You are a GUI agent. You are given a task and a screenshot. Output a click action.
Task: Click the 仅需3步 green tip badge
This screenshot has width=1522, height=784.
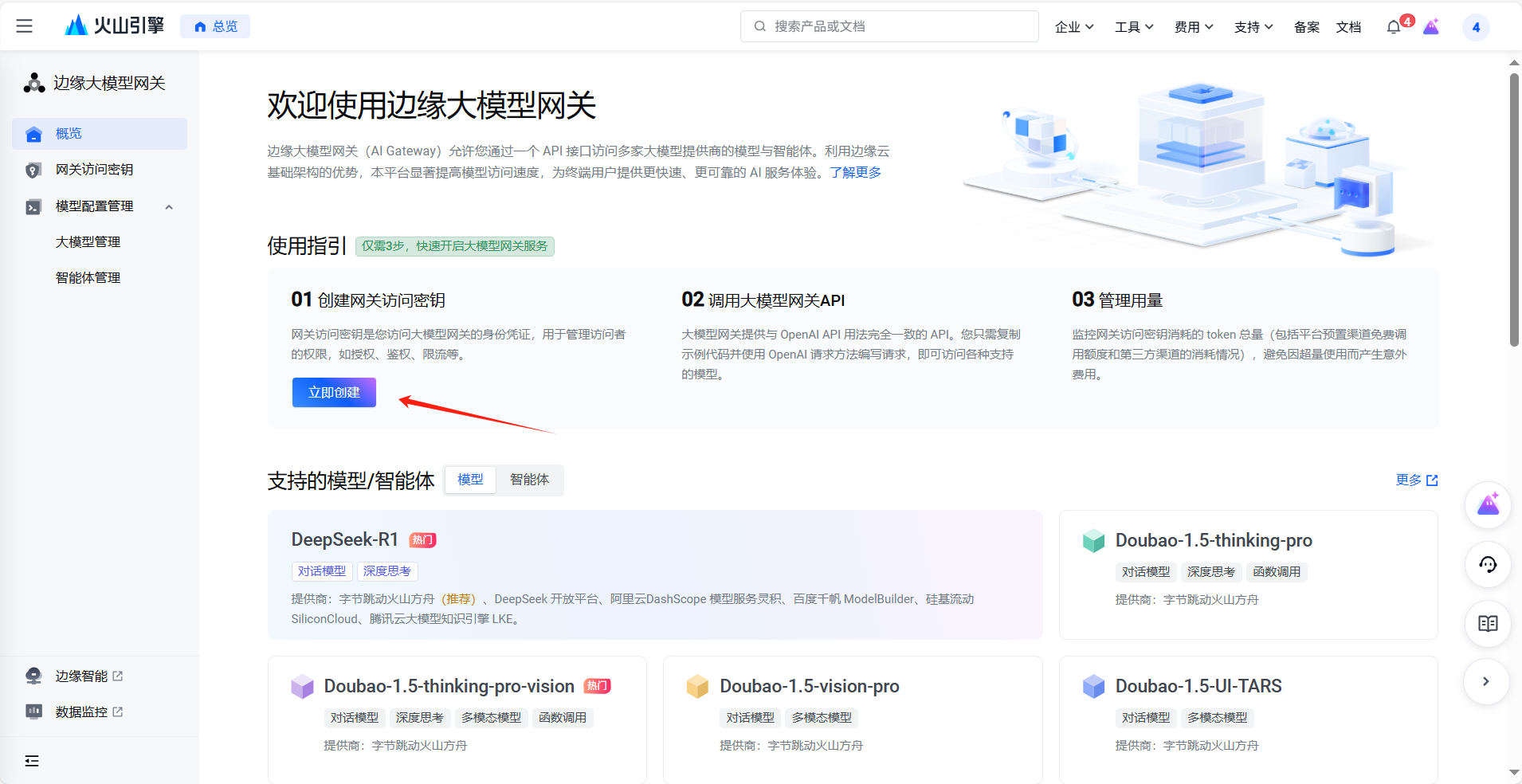[454, 246]
